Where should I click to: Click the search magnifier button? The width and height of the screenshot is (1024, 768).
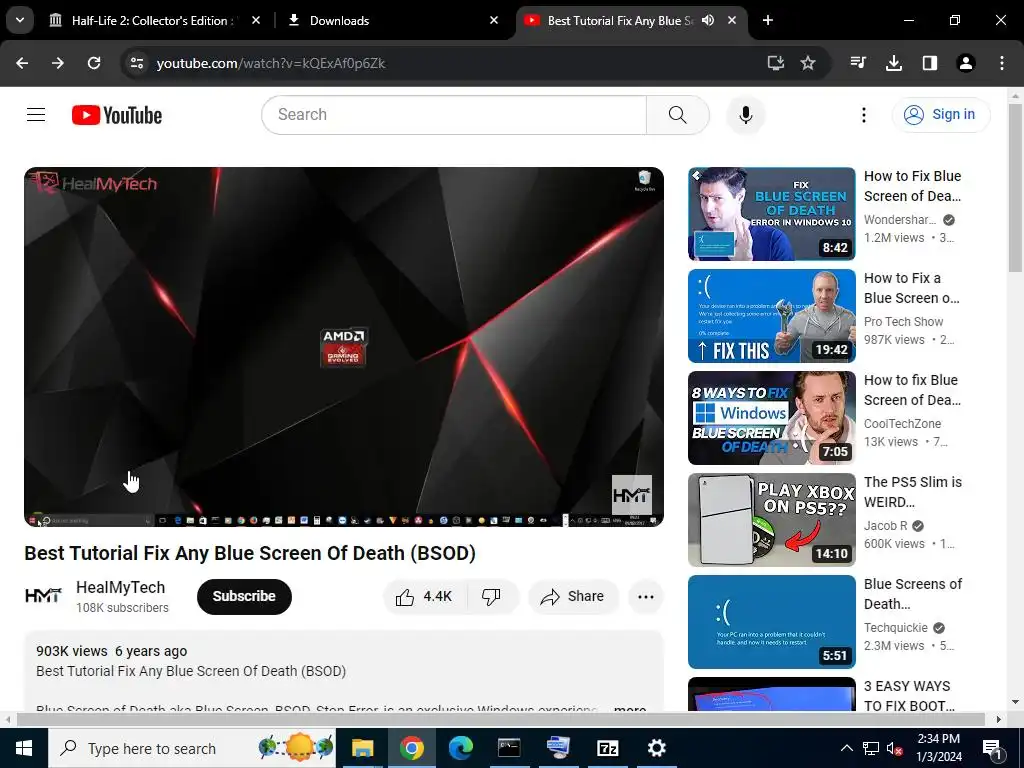677,115
